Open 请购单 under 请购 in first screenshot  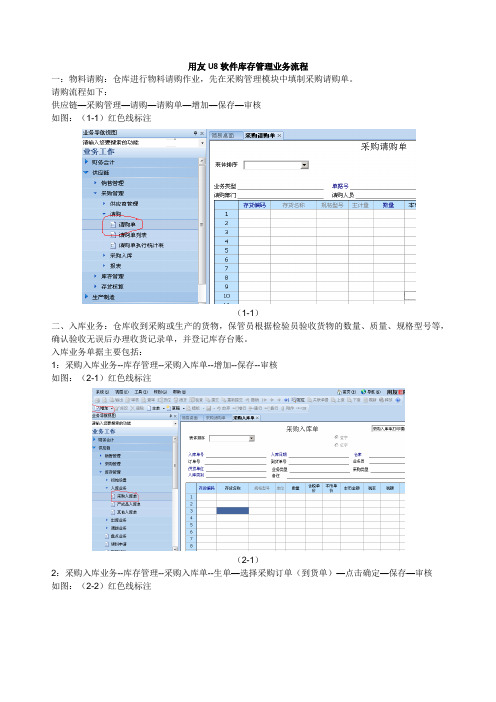coord(127,224)
